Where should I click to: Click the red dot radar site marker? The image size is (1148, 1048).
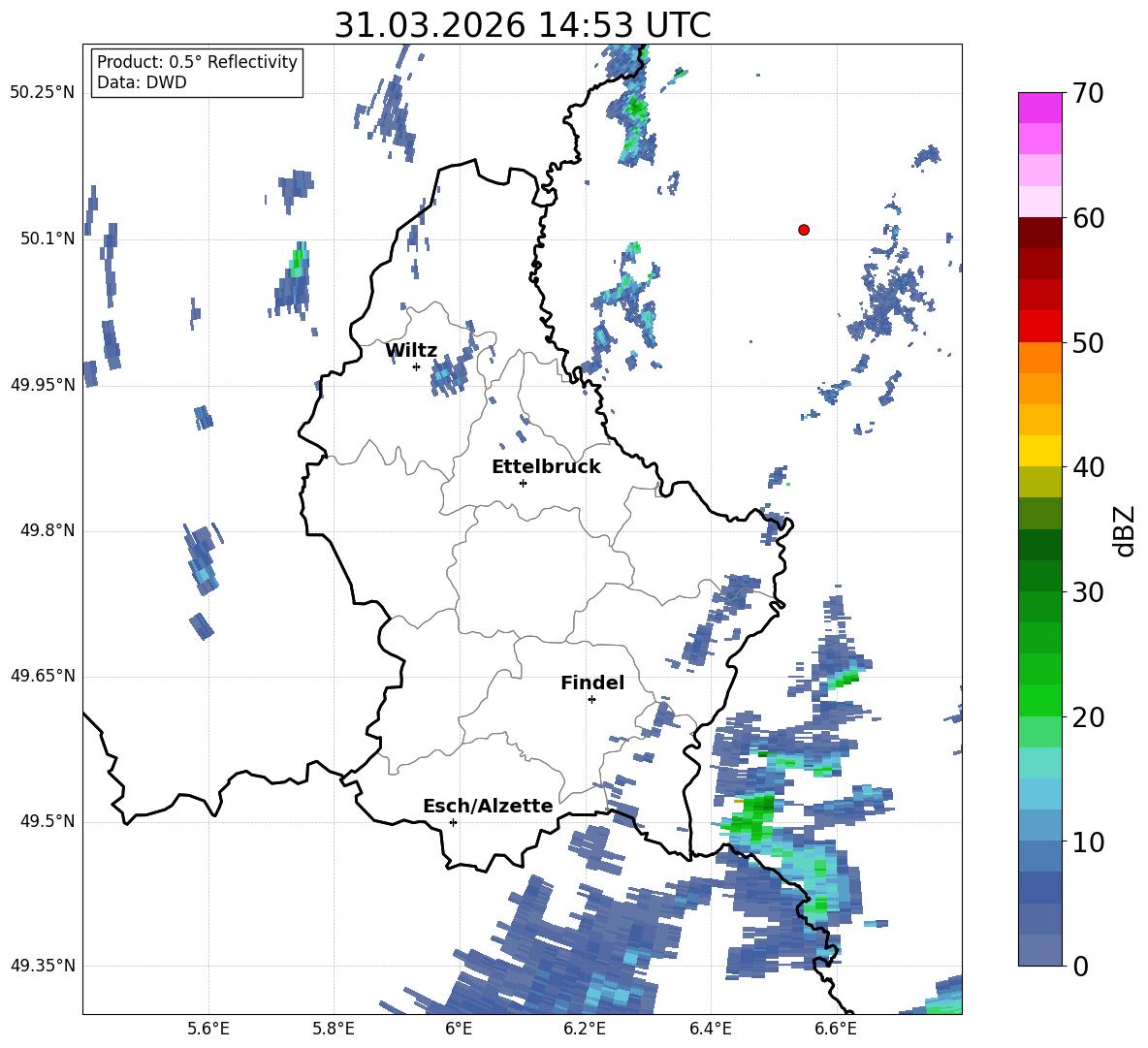(804, 230)
